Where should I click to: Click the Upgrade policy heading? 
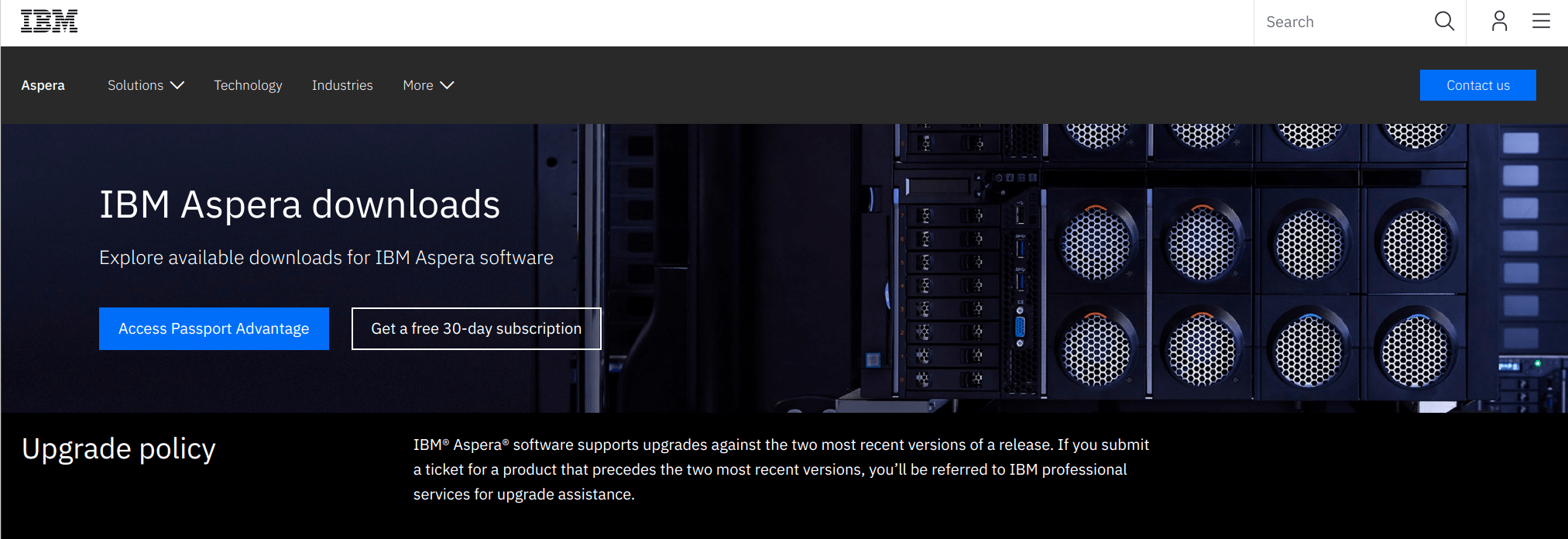118,449
